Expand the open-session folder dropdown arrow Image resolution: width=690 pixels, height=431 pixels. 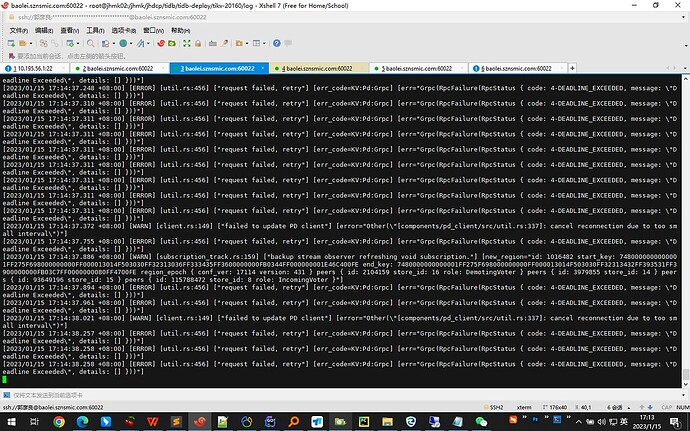click(31, 43)
